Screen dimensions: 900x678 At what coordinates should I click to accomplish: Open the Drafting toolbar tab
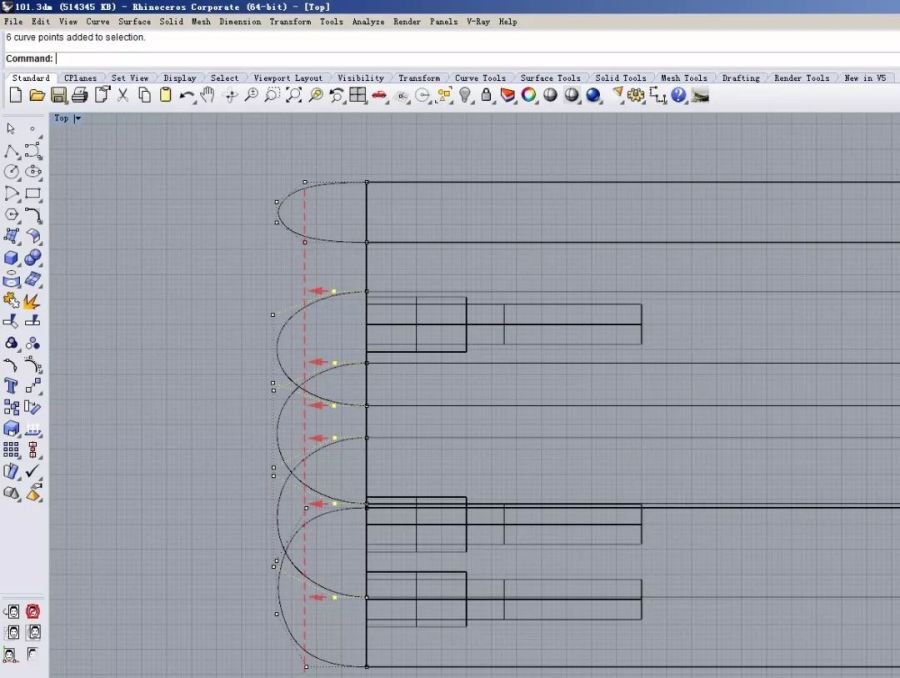coord(741,78)
